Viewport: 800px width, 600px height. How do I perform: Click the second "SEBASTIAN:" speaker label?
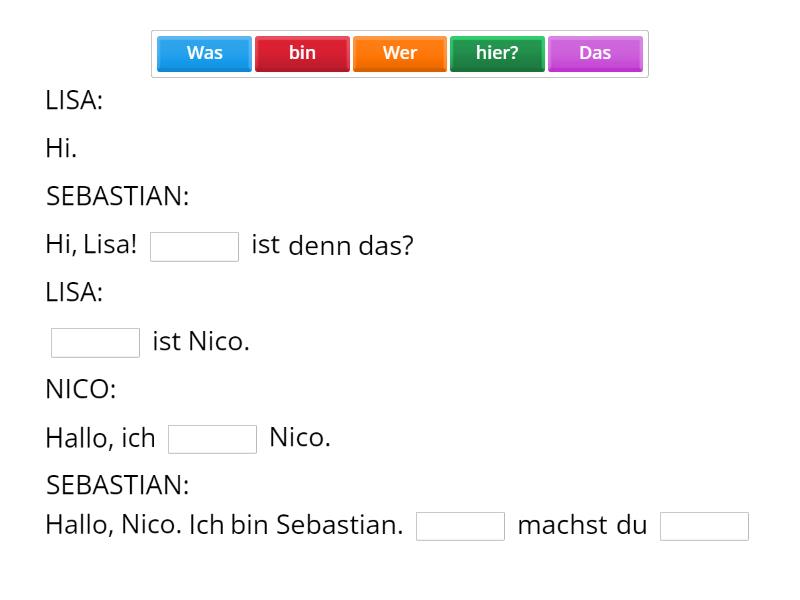[117, 485]
